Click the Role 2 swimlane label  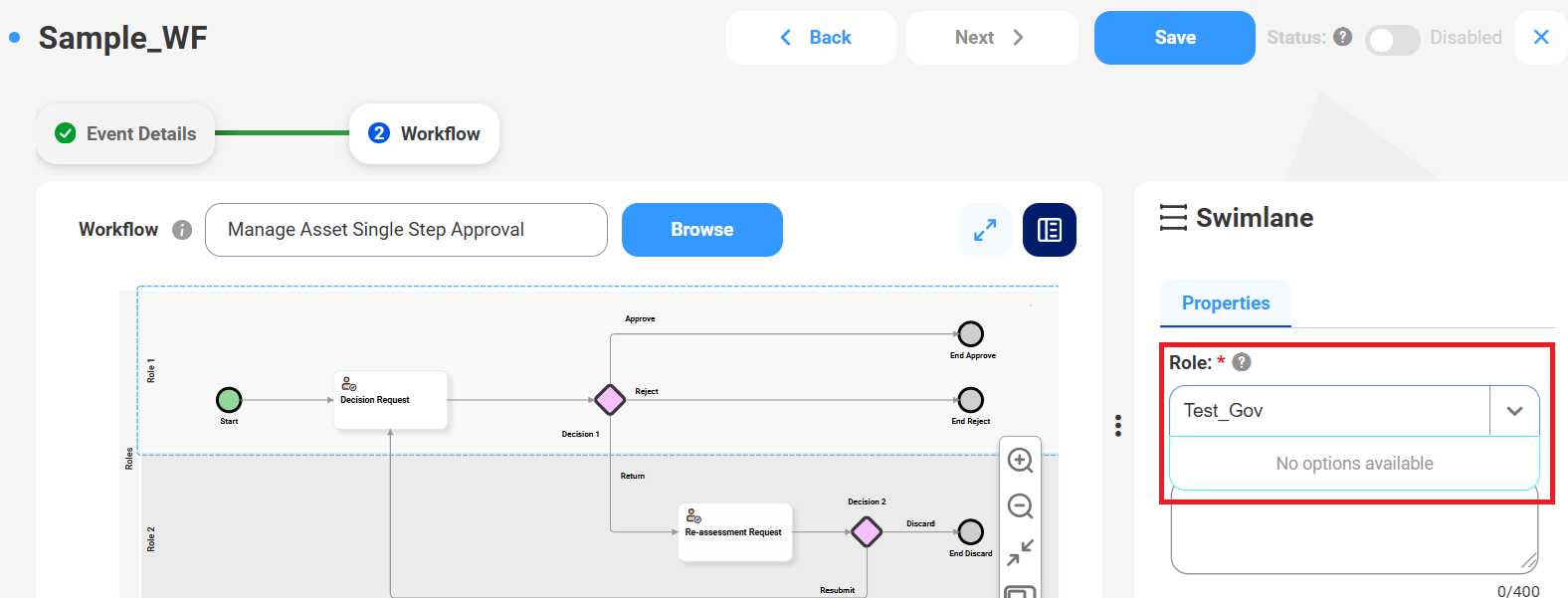pyautogui.click(x=151, y=539)
